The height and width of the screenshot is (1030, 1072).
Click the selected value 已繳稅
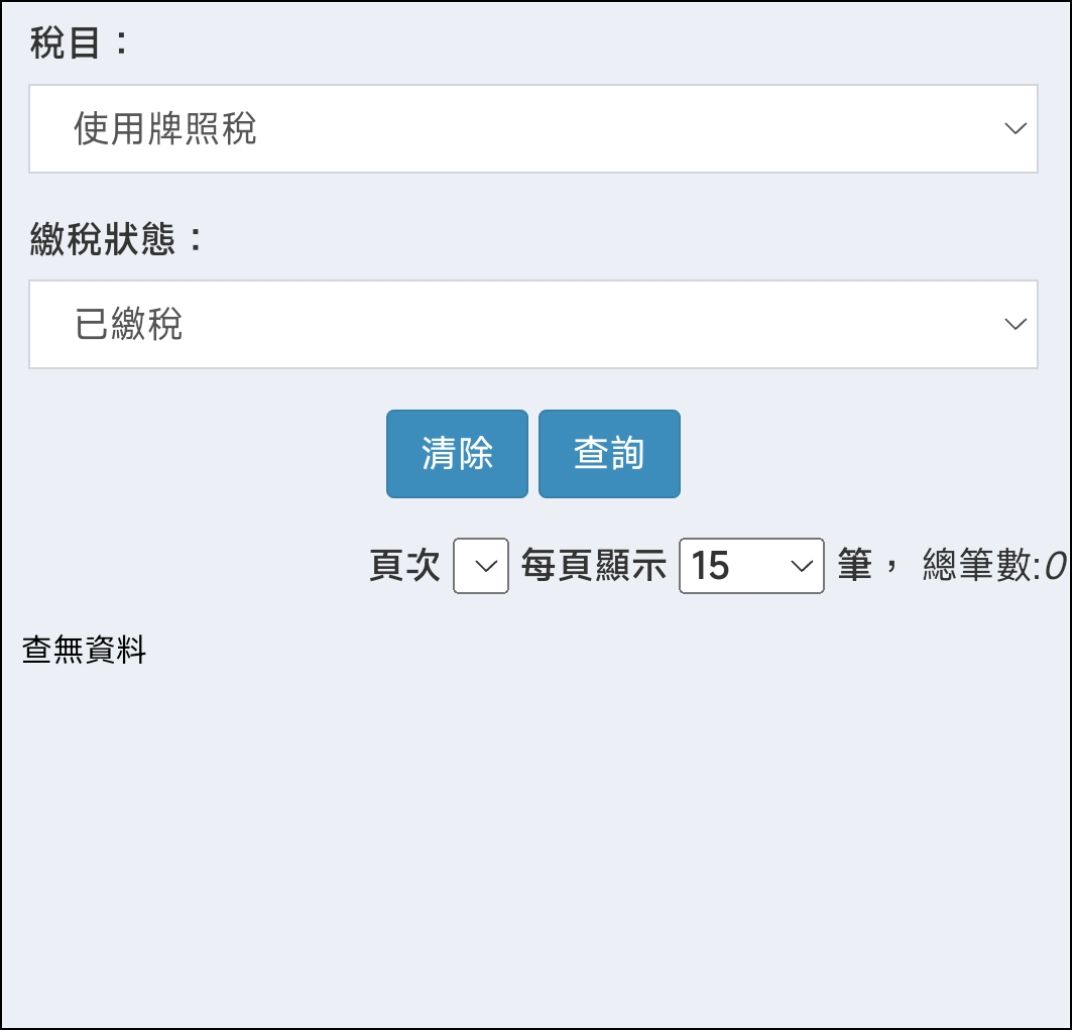tap(129, 325)
